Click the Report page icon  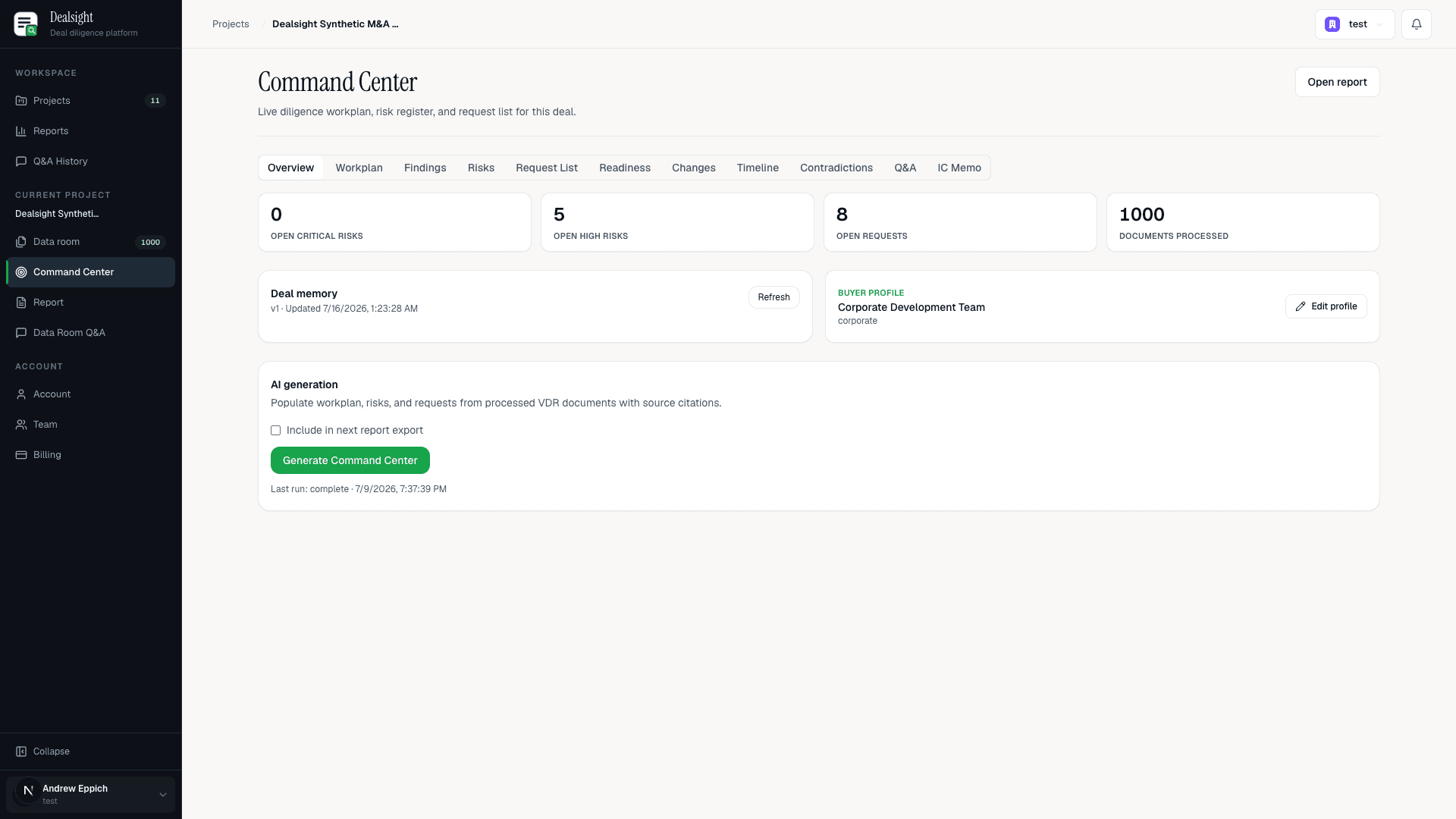(x=21, y=303)
